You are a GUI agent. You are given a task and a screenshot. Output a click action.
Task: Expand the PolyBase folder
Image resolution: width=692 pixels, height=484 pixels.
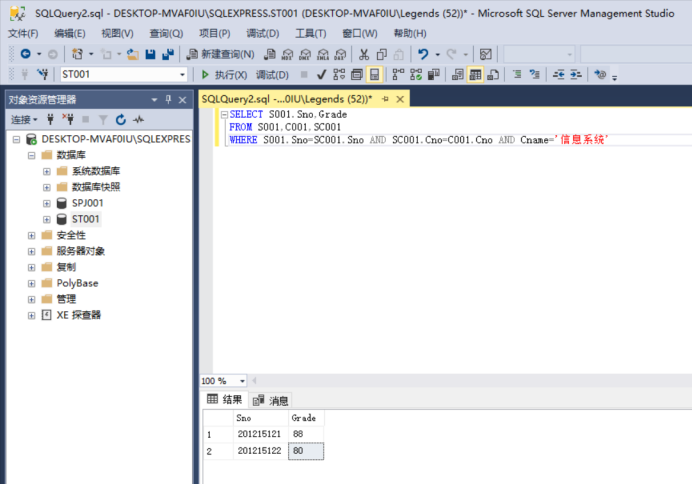pyautogui.click(x=31, y=283)
